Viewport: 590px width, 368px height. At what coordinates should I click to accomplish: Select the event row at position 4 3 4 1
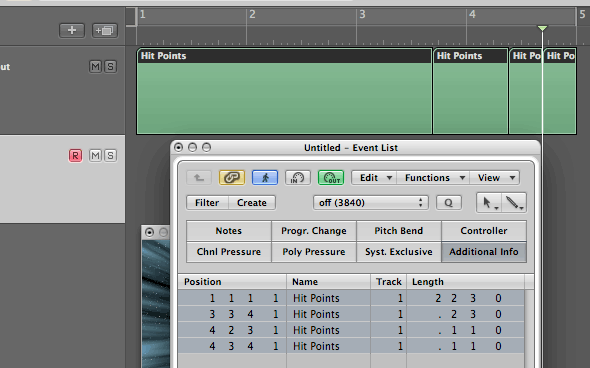coord(351,346)
